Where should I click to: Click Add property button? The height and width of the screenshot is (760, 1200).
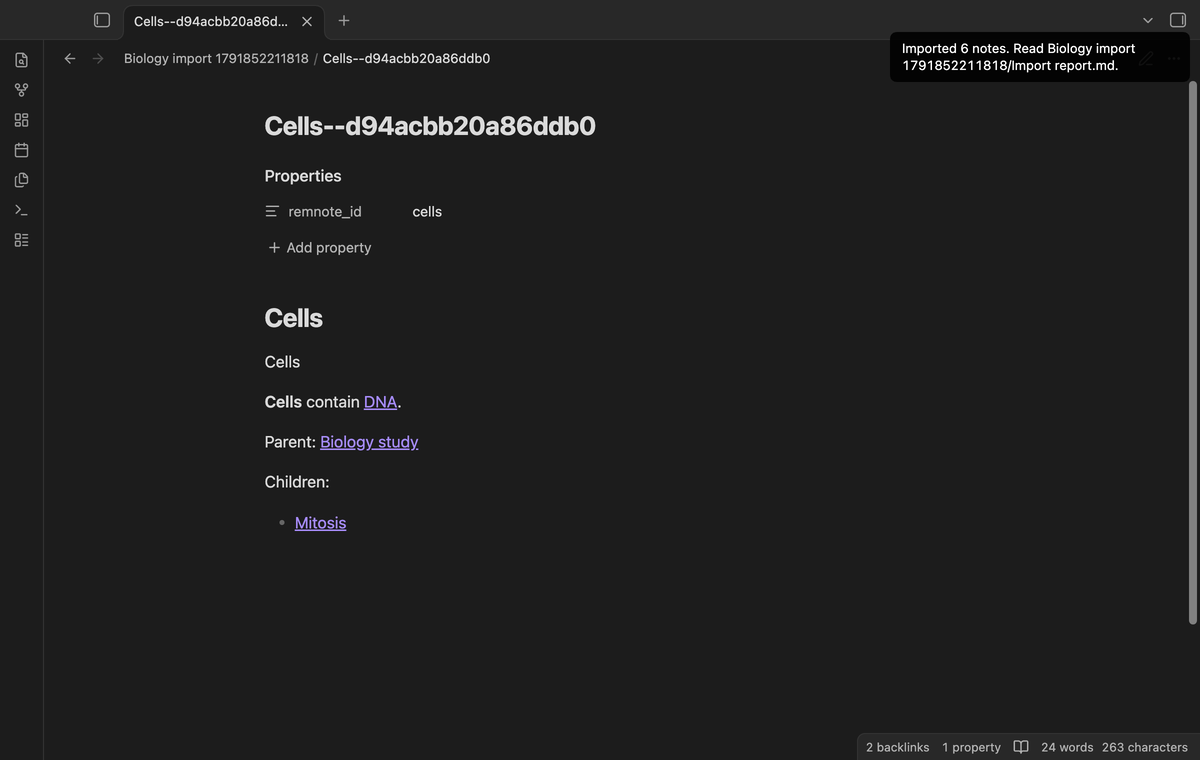[319, 248]
